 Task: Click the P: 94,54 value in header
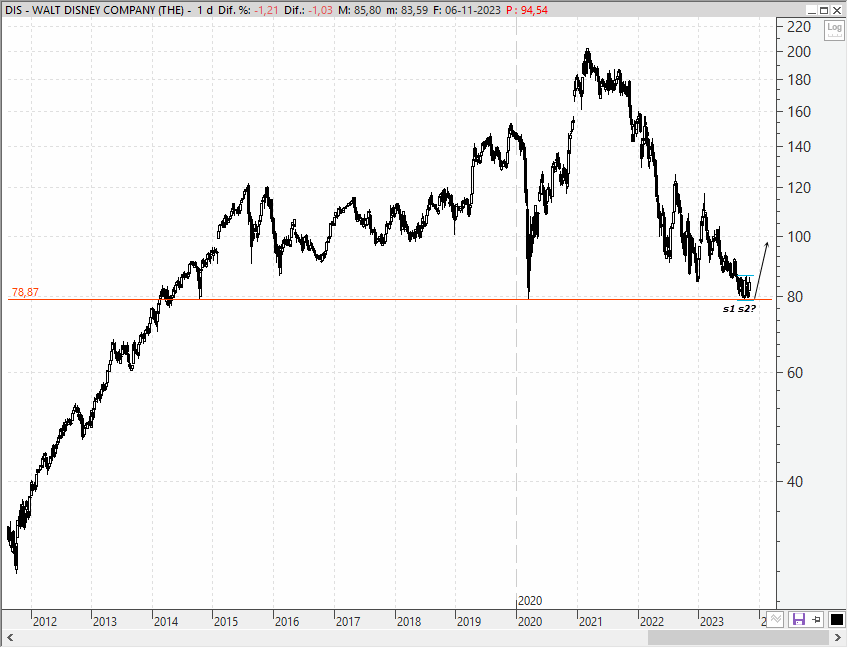click(527, 10)
